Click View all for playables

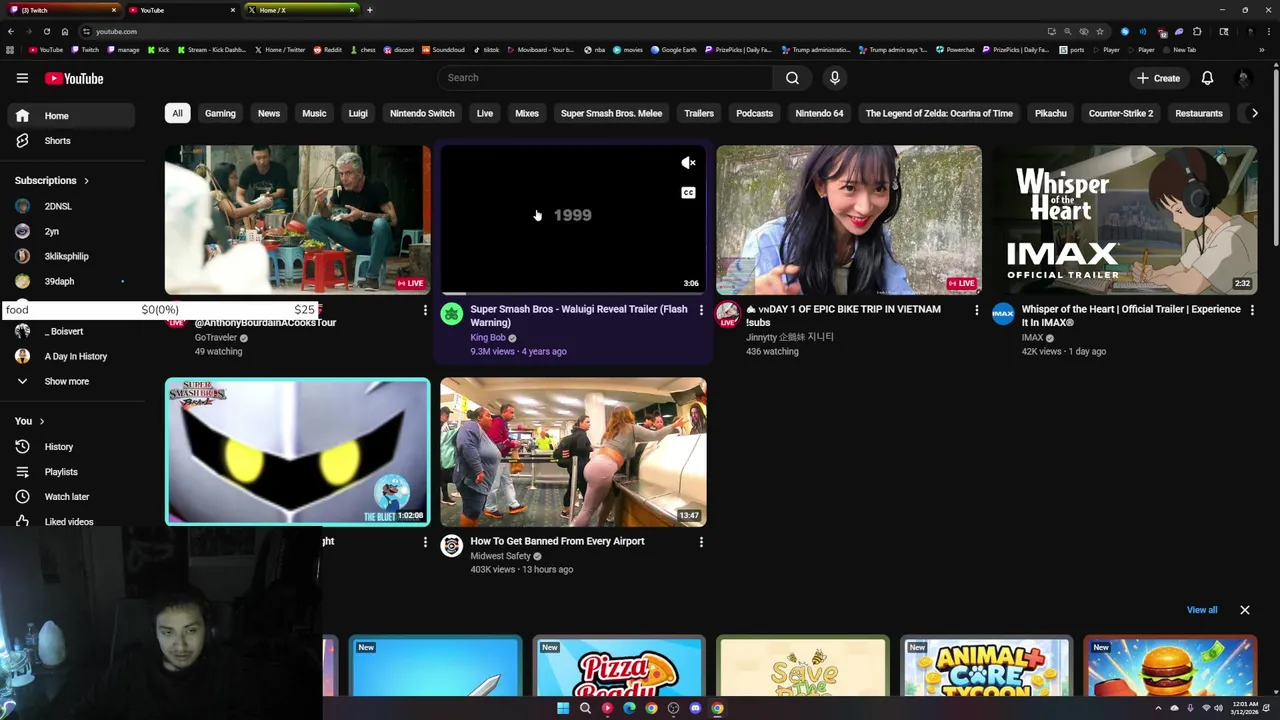(1202, 610)
